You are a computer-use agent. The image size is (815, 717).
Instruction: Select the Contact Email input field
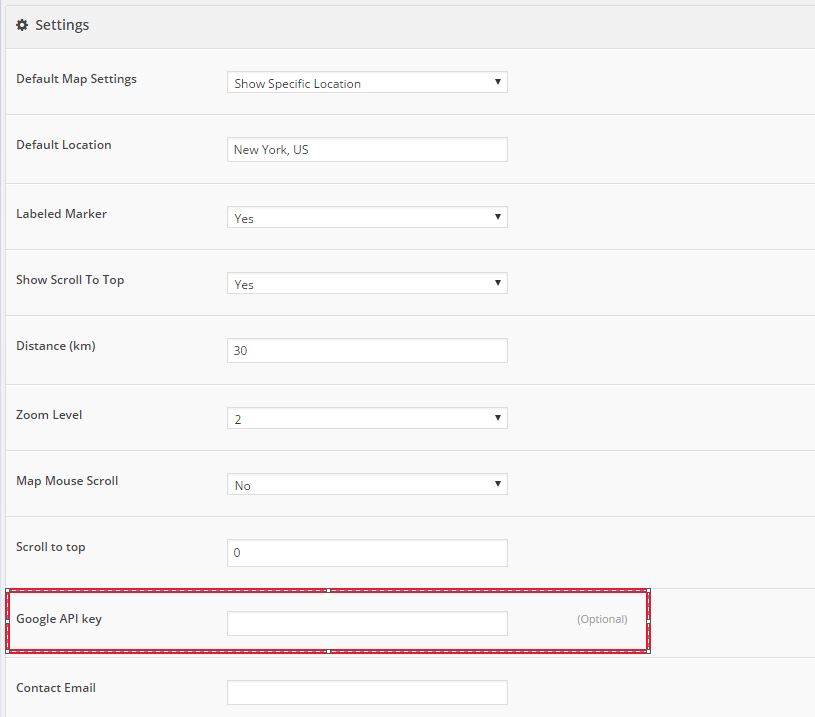(367, 691)
